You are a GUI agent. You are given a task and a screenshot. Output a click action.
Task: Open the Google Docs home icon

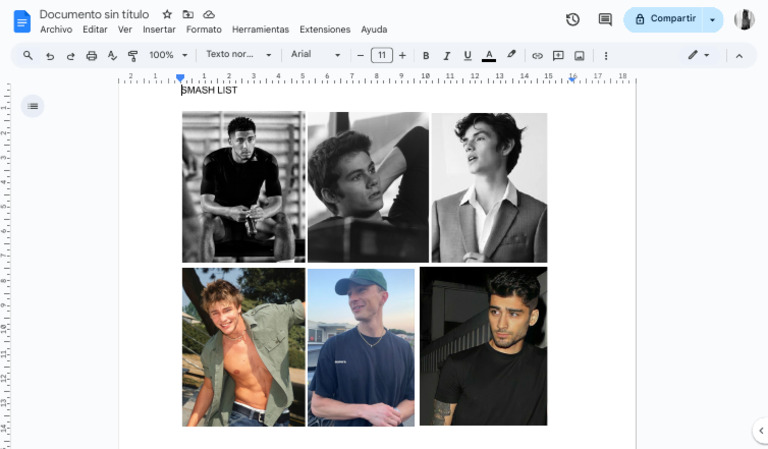click(x=22, y=22)
